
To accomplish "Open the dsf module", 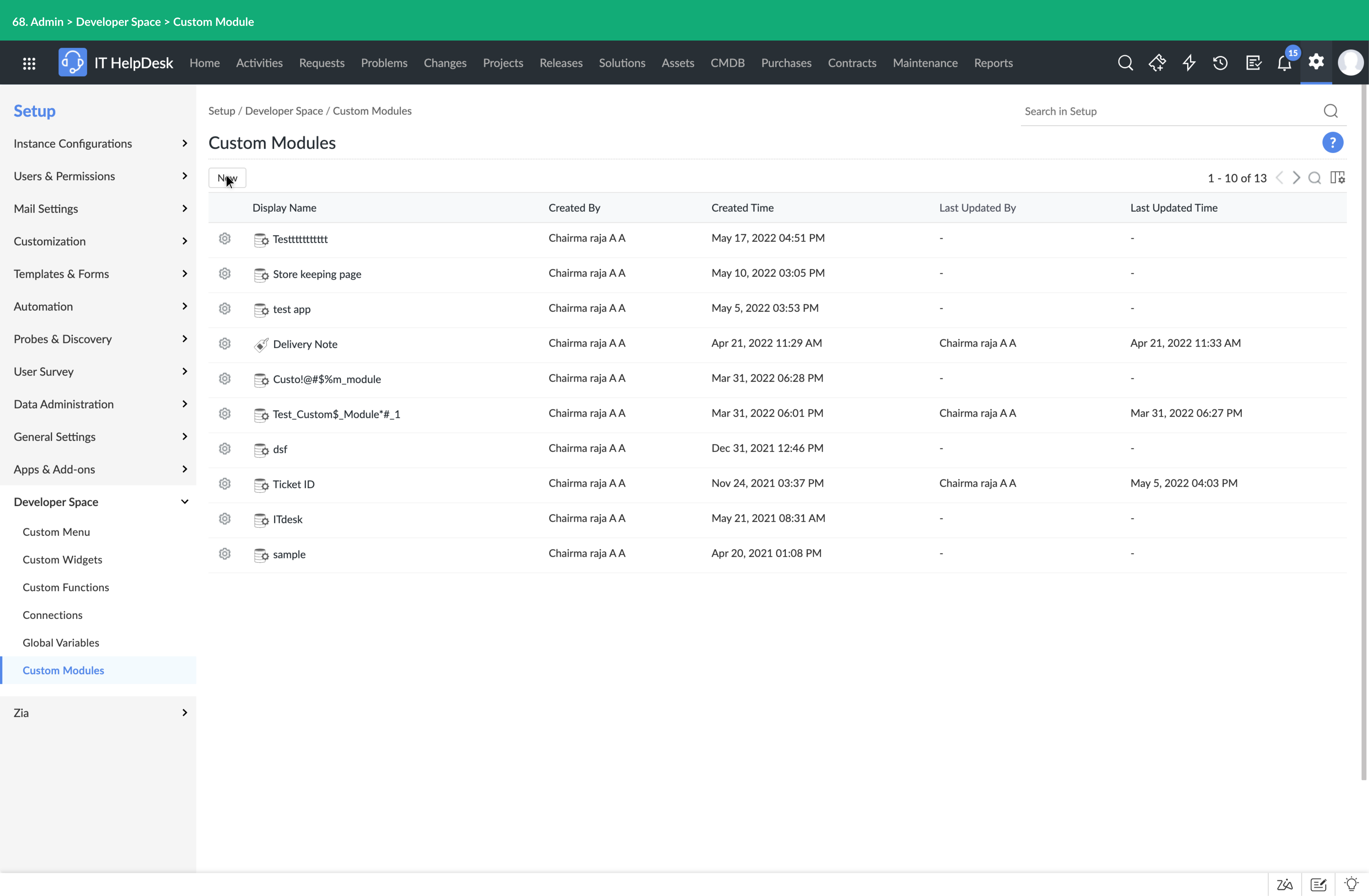I will [x=280, y=449].
